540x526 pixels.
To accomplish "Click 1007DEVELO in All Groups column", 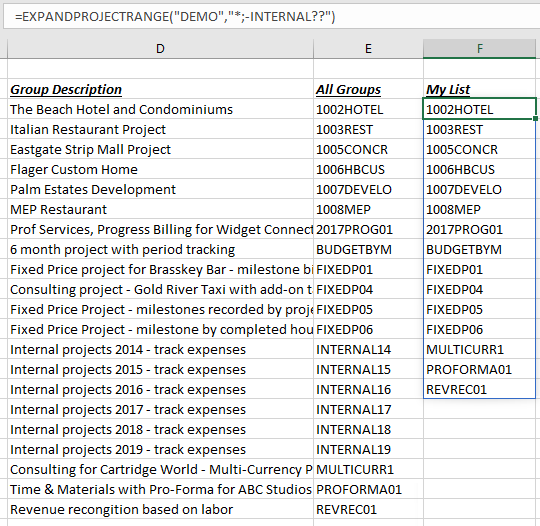I will [x=368, y=189].
